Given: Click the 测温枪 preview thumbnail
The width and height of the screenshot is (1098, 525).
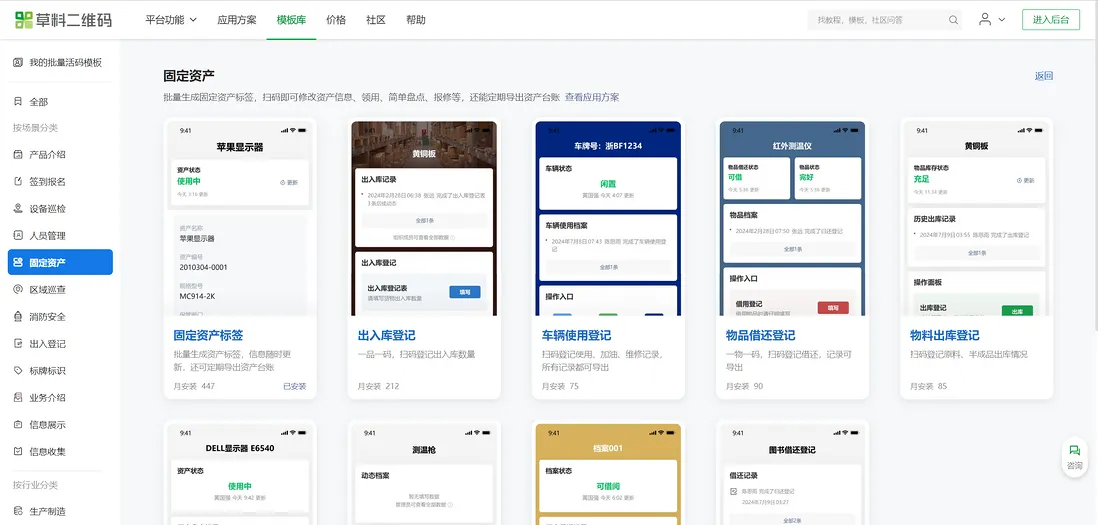Looking at the screenshot, I should 424,474.
